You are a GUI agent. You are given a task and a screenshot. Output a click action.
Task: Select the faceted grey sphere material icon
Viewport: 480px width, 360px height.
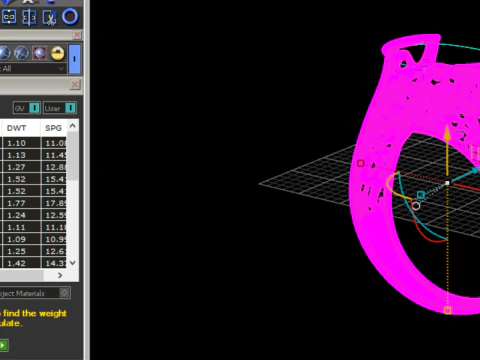click(22, 53)
